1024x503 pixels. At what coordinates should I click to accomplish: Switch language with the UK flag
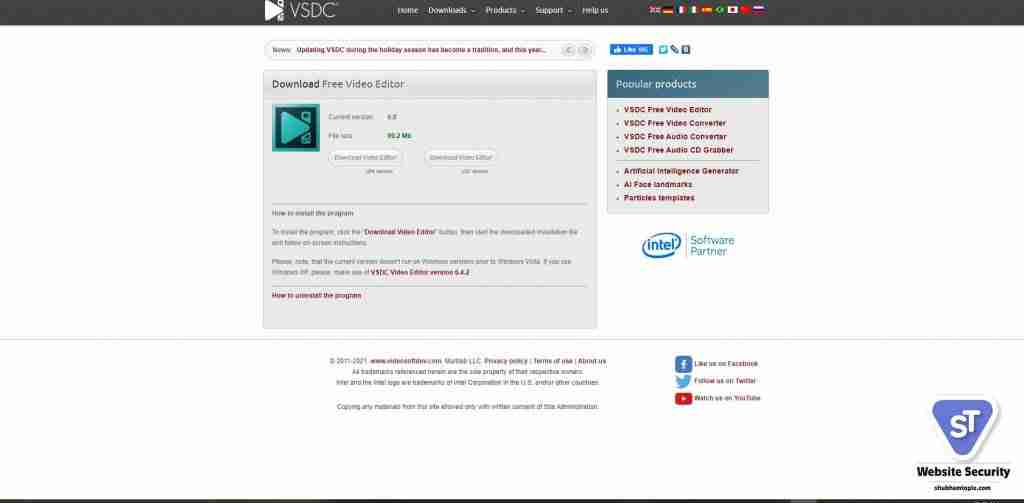655,10
